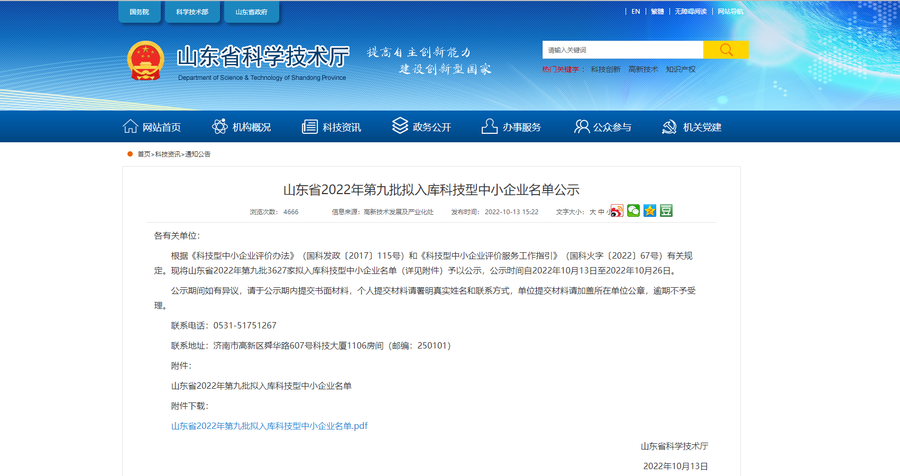Share to QQ Zone star icon

click(x=650, y=211)
